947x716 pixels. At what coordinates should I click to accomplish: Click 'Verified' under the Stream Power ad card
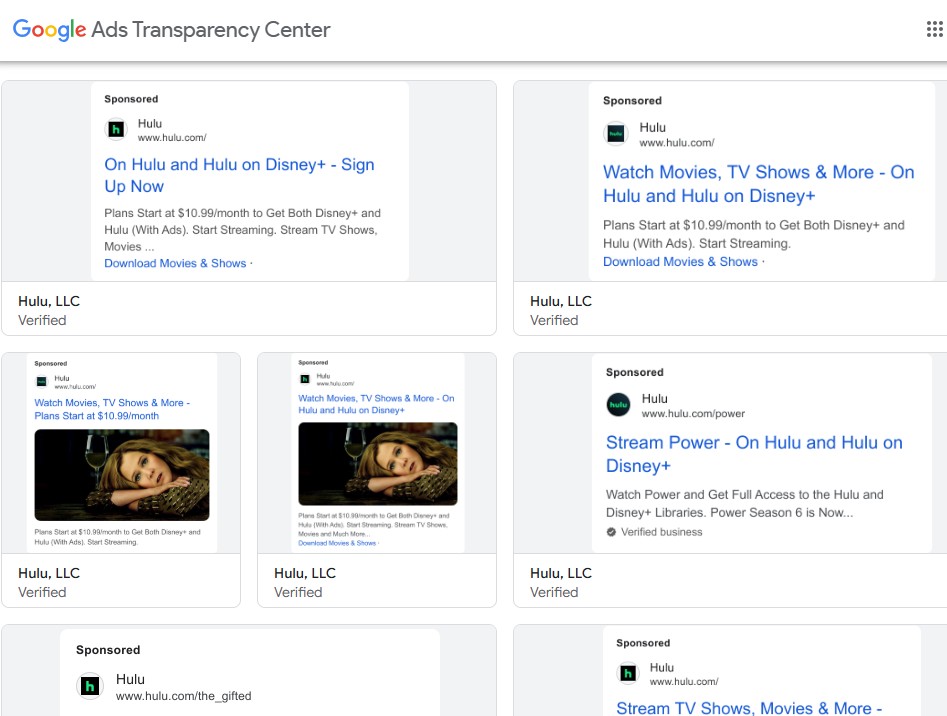554,592
